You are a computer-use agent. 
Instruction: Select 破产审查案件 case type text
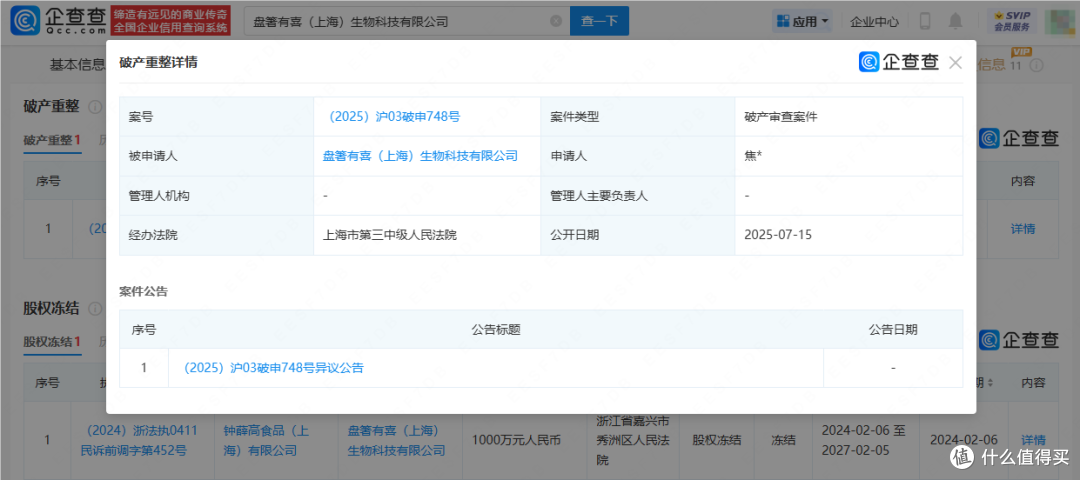780,116
